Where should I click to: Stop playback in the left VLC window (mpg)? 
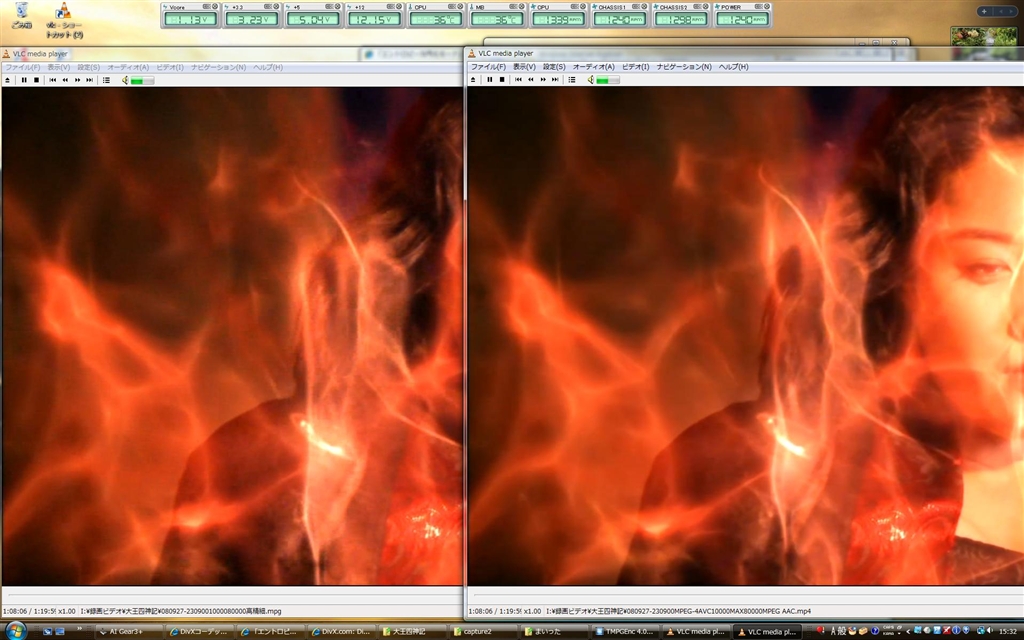pos(37,80)
